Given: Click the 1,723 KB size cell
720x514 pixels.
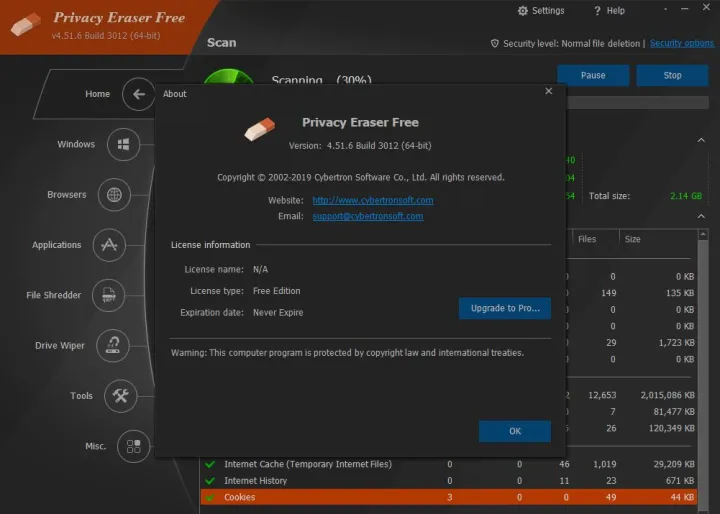Looking at the screenshot, I should tap(676, 343).
